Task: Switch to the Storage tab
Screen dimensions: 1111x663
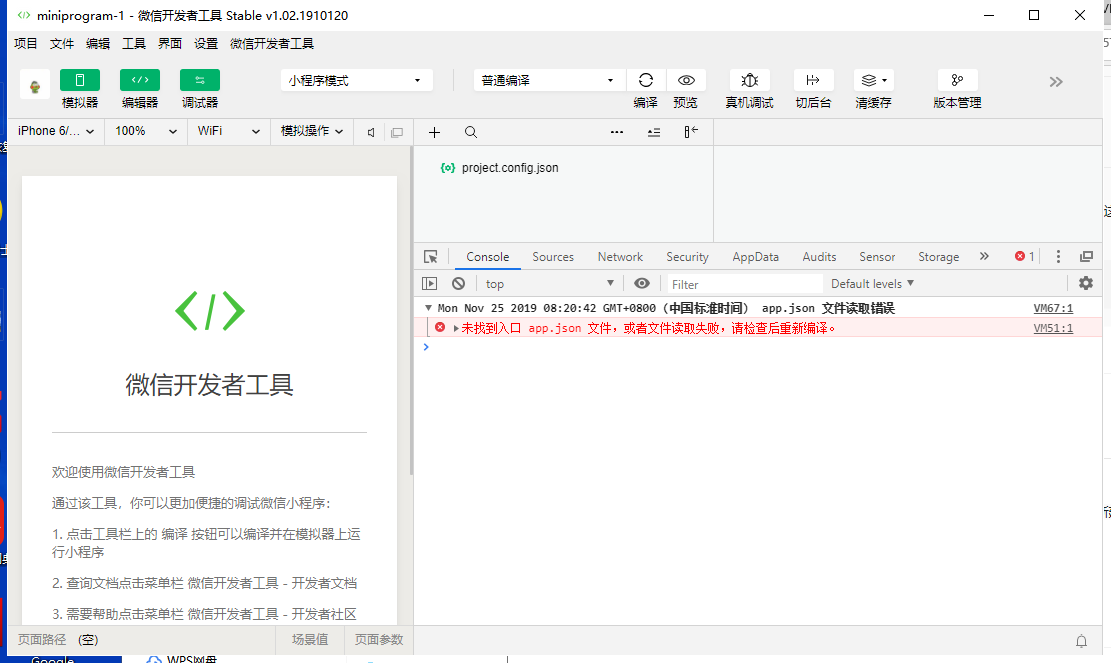Action: (939, 256)
